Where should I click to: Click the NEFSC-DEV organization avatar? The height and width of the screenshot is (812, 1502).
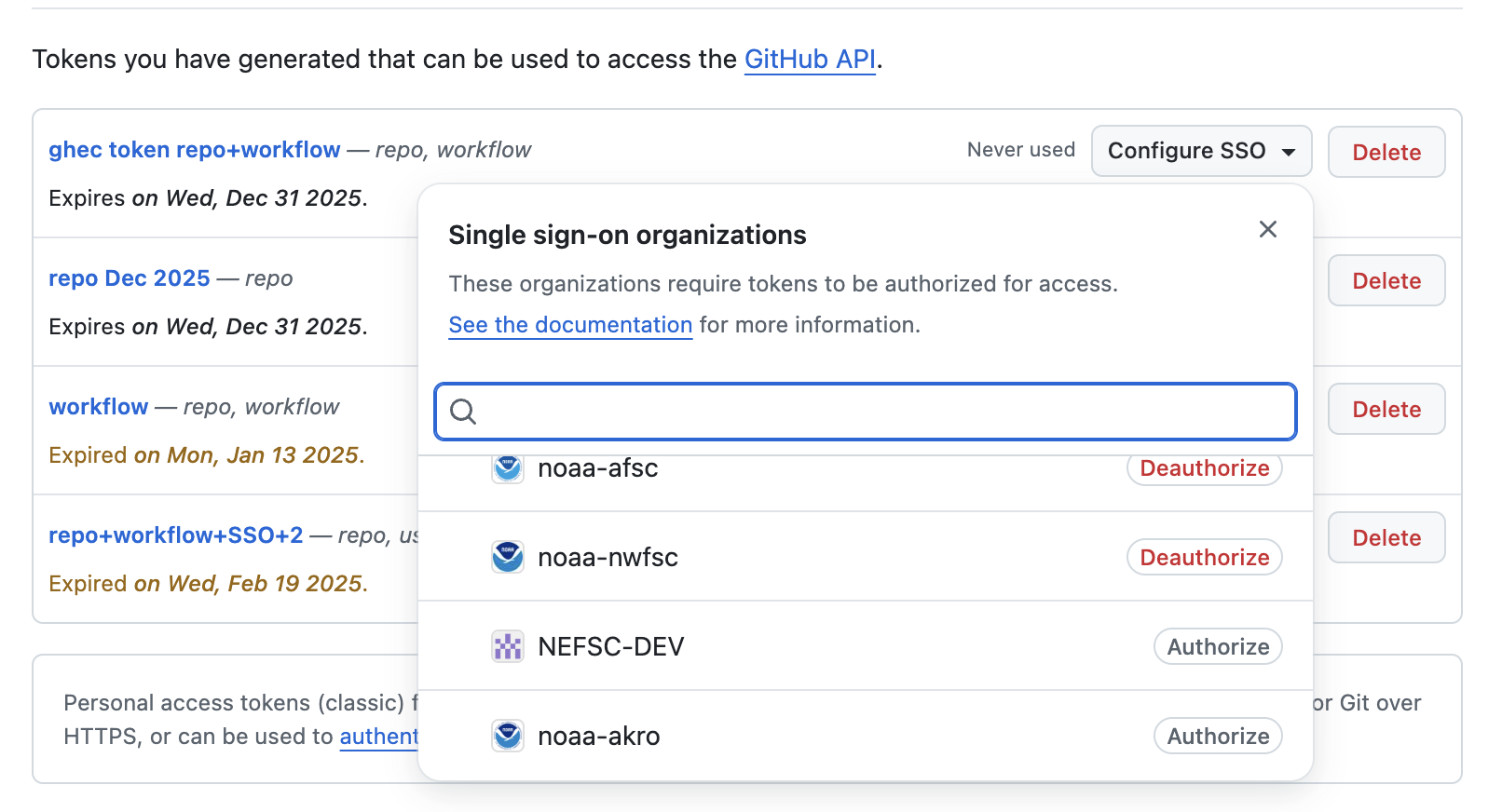coord(508,646)
